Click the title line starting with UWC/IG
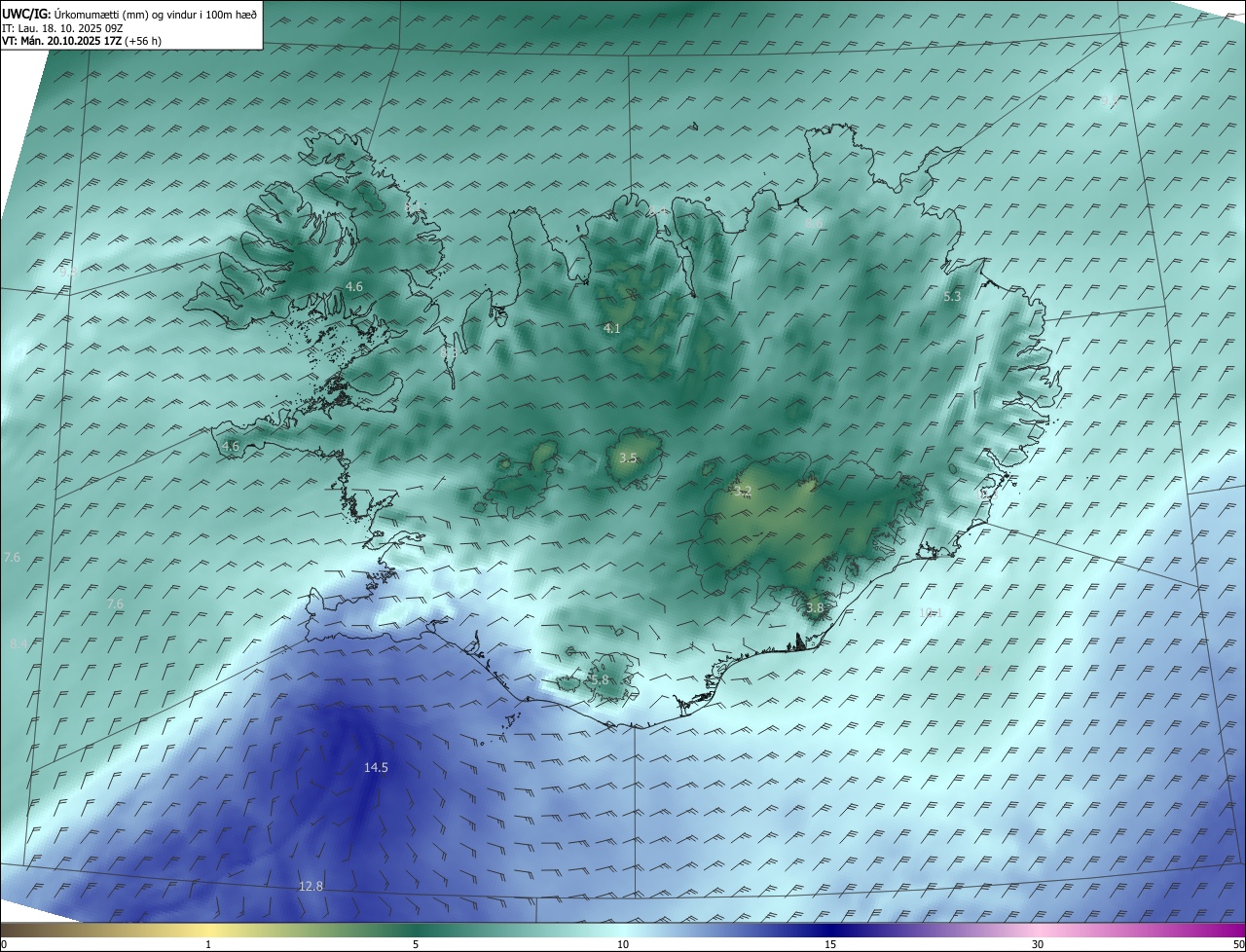 (129, 15)
